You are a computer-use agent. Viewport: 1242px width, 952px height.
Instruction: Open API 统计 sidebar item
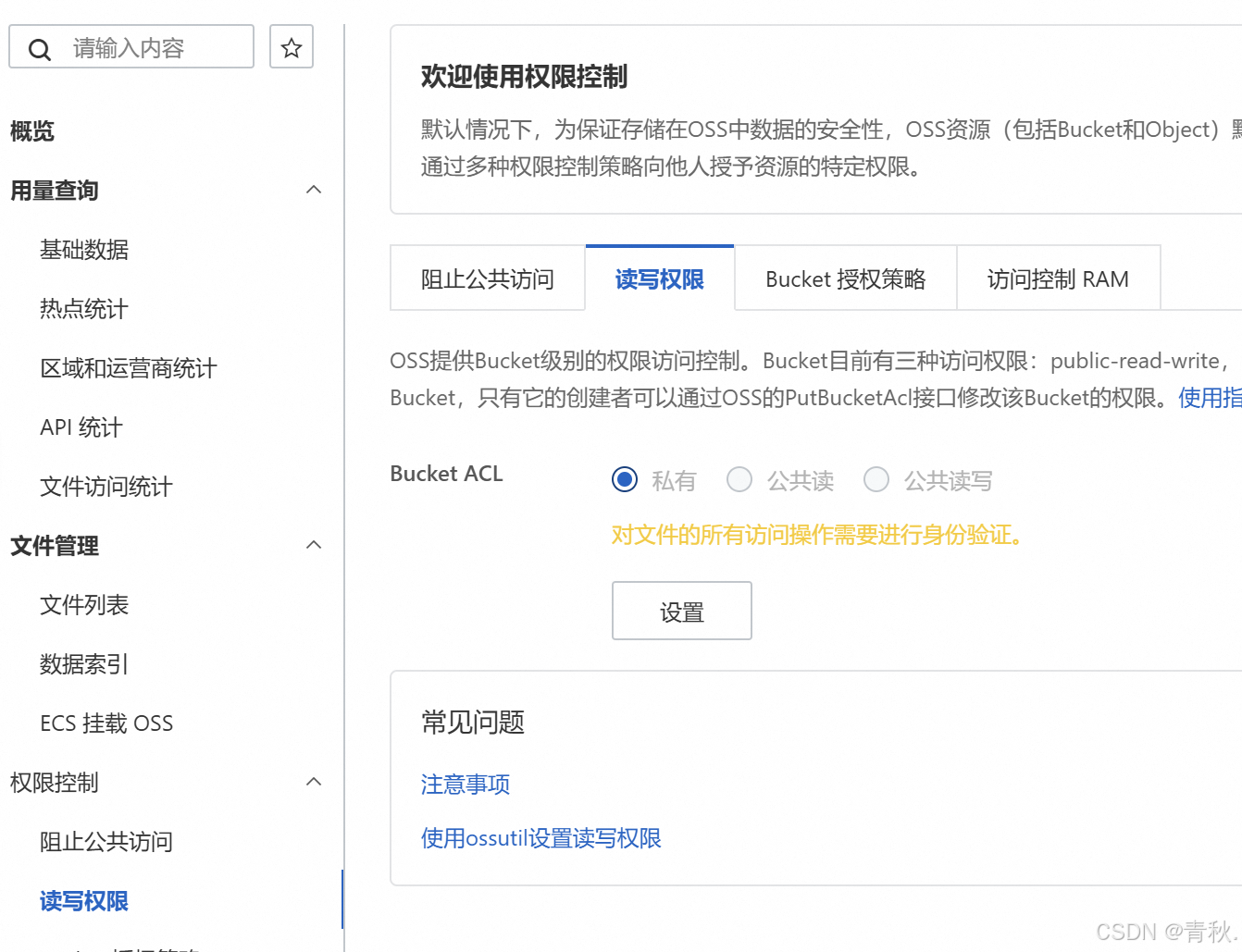click(x=81, y=427)
